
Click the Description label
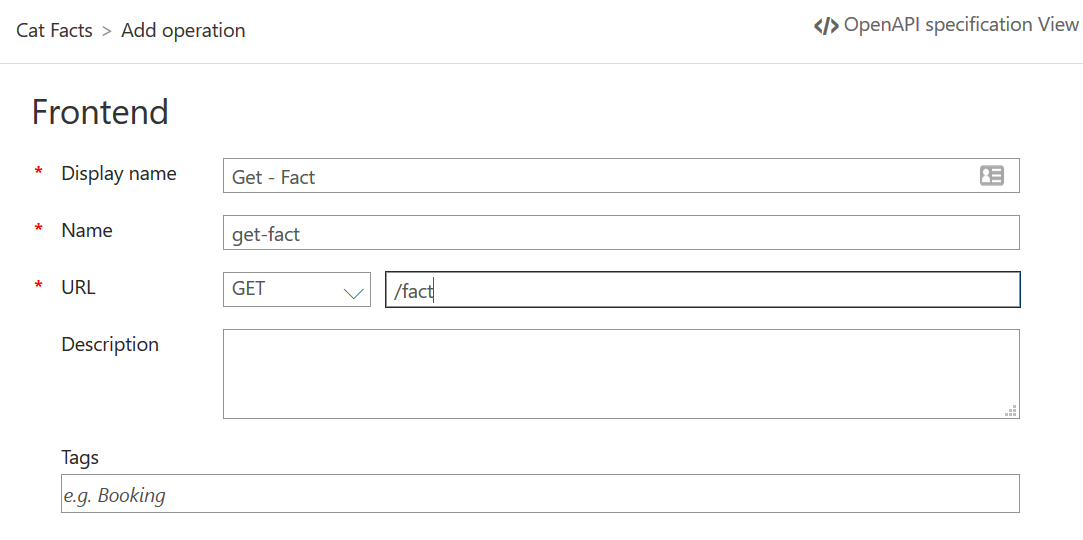pos(110,345)
